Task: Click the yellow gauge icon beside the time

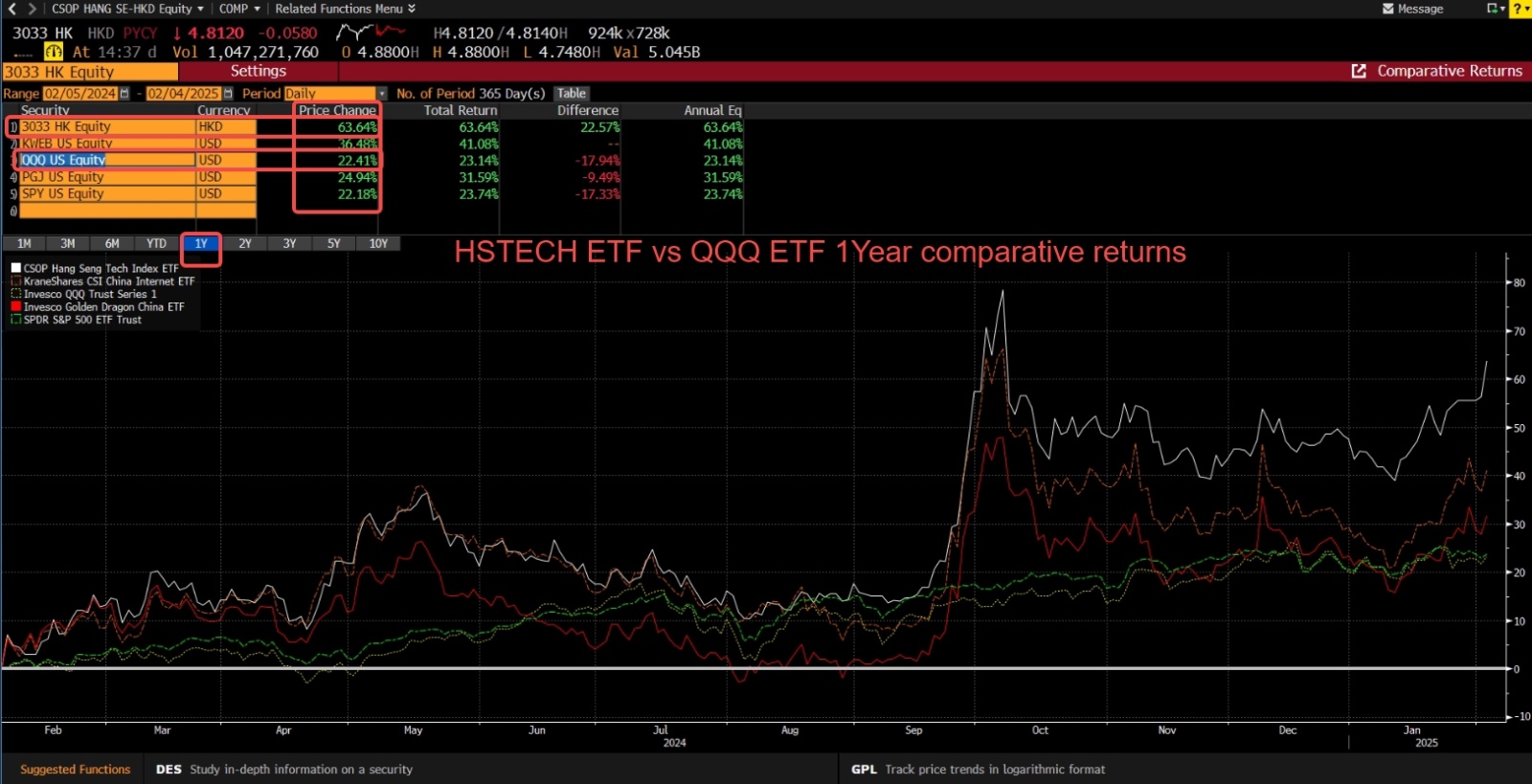Action: click(x=54, y=52)
